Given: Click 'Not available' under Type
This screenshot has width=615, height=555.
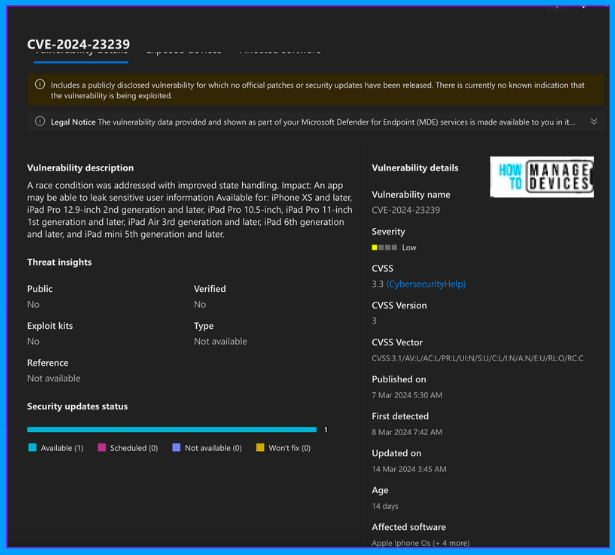Looking at the screenshot, I should 220,342.
